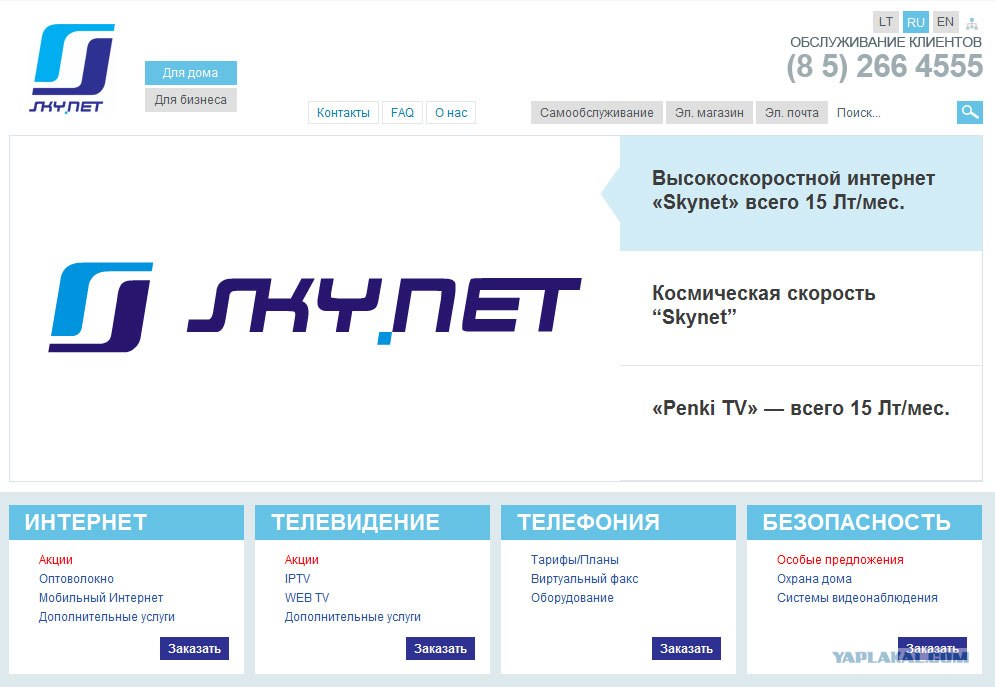
Task: Open Акции under ТЕЛЕВИДЕНИЕ
Action: pos(301,559)
